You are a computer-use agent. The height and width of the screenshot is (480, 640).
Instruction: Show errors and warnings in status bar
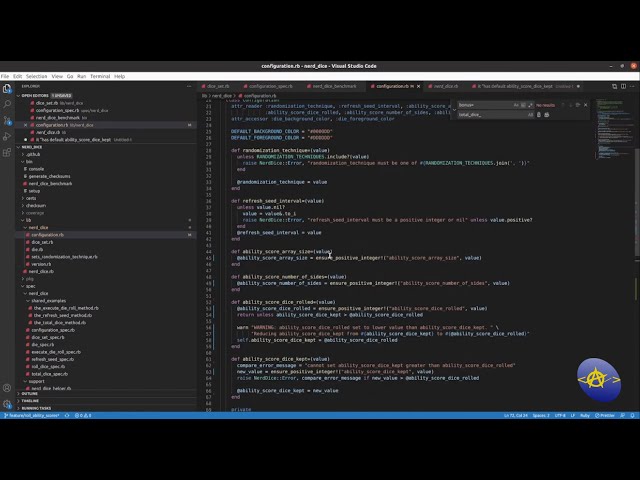pos(83,415)
